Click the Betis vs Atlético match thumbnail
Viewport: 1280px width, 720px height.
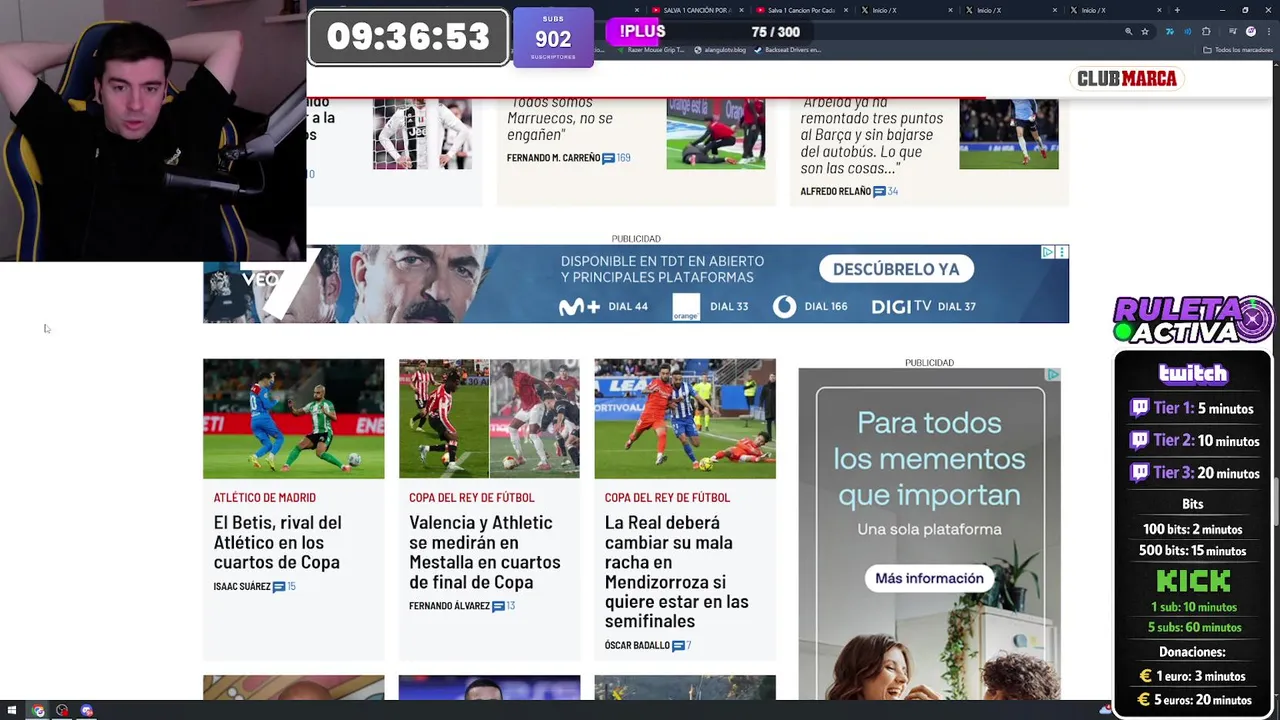click(293, 419)
